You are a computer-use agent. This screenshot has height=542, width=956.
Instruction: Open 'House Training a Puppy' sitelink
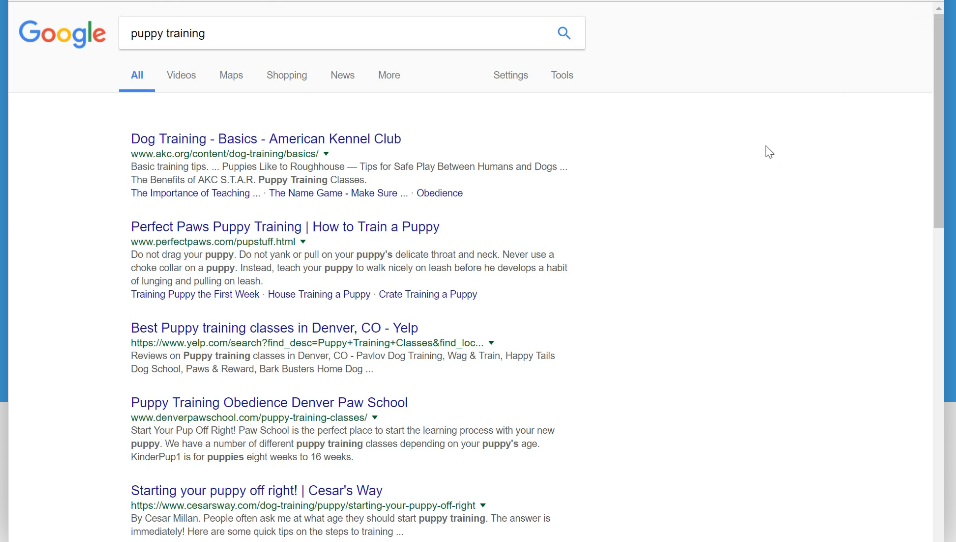tap(319, 294)
